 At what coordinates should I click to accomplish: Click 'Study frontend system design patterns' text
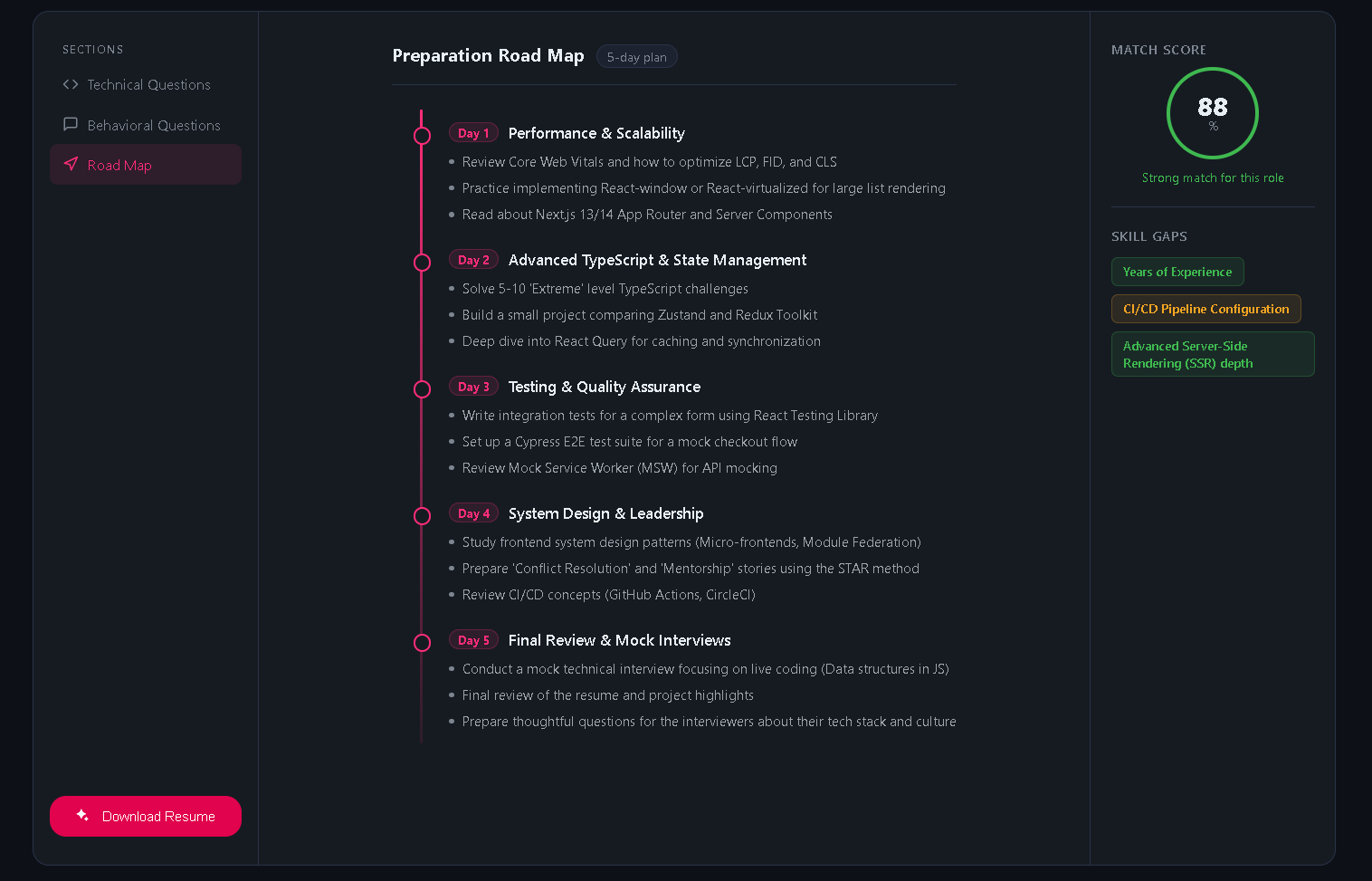(691, 542)
